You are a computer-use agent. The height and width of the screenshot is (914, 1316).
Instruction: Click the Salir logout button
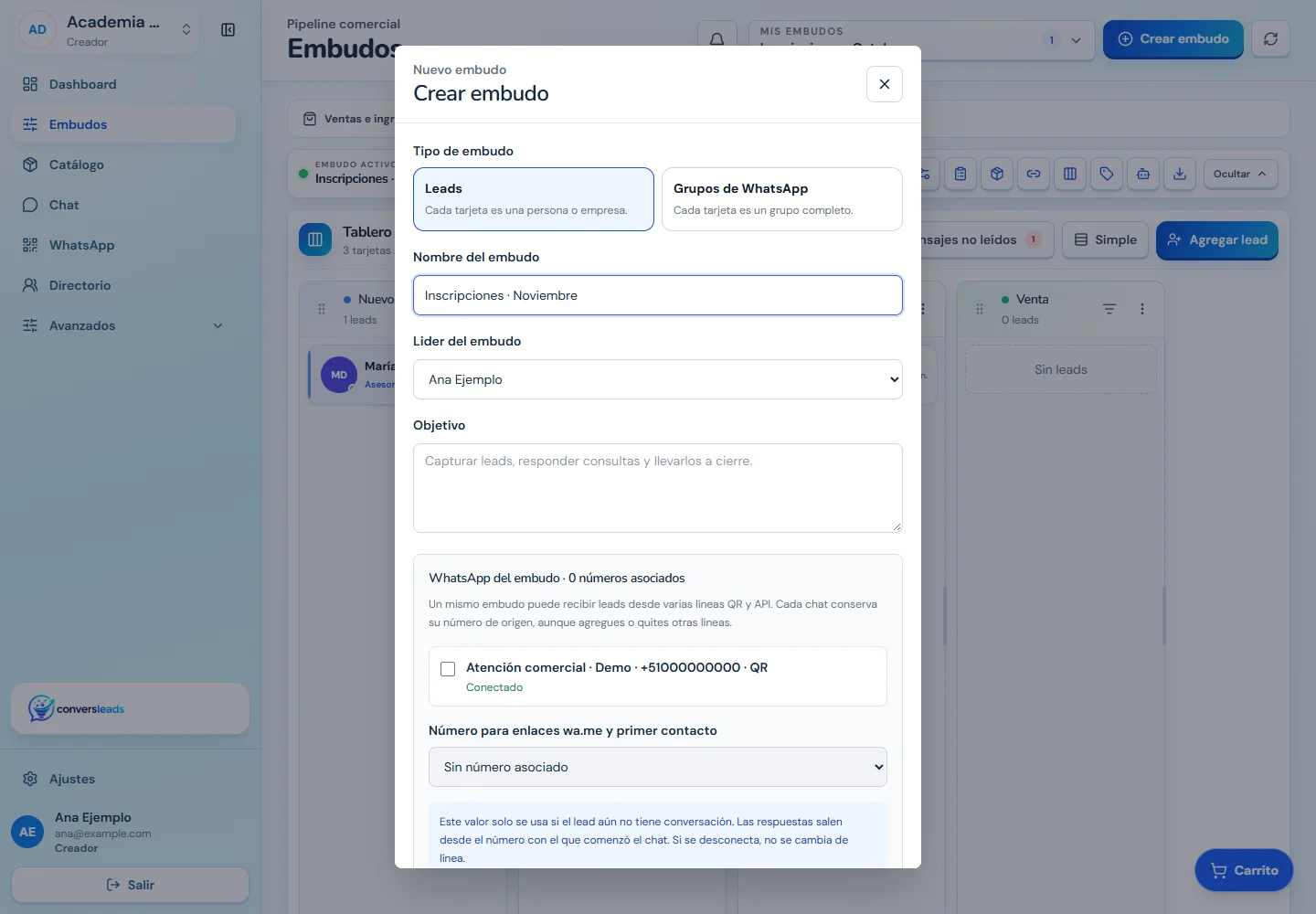(130, 885)
